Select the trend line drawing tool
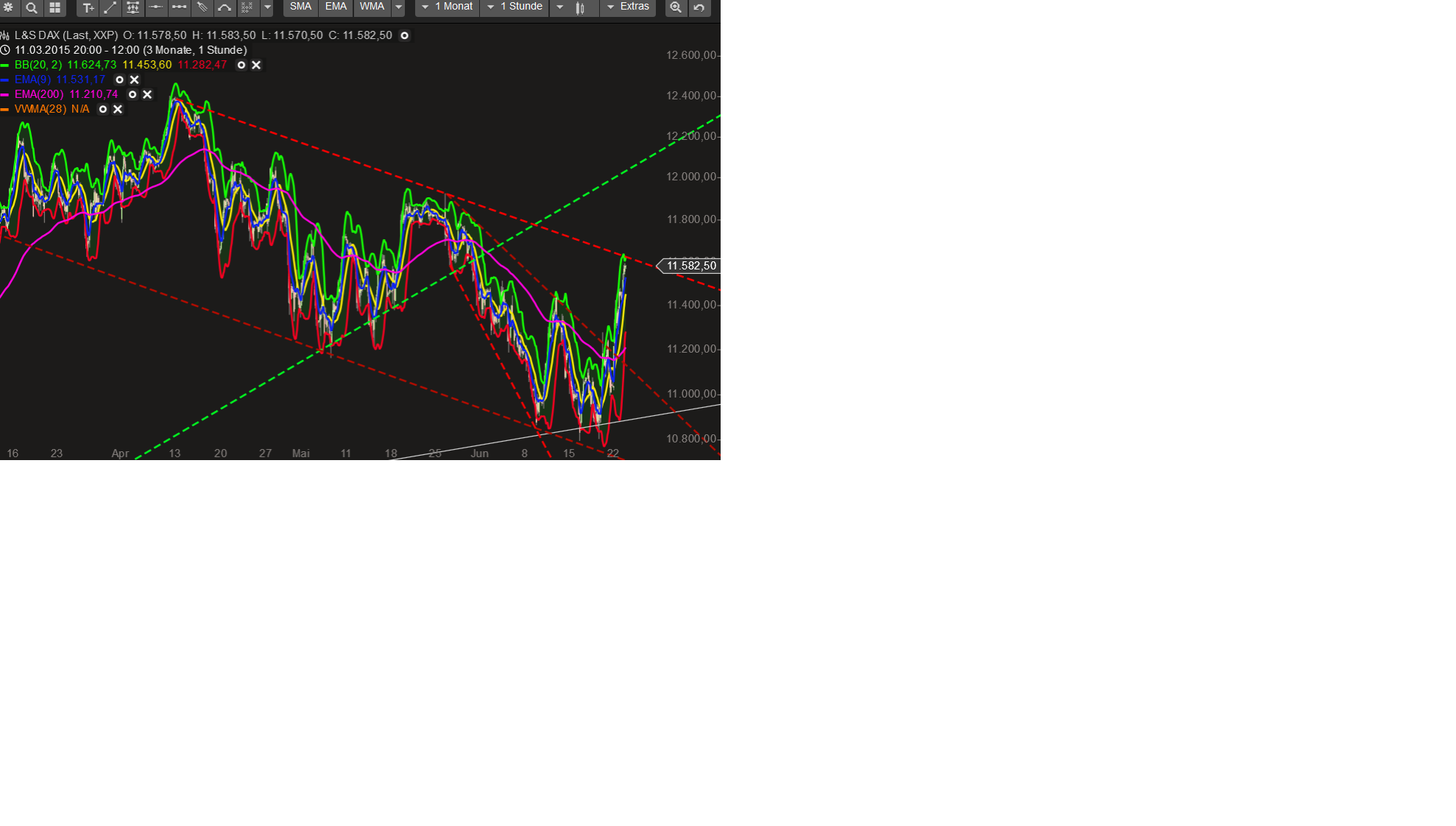1456x826 pixels. (x=110, y=7)
